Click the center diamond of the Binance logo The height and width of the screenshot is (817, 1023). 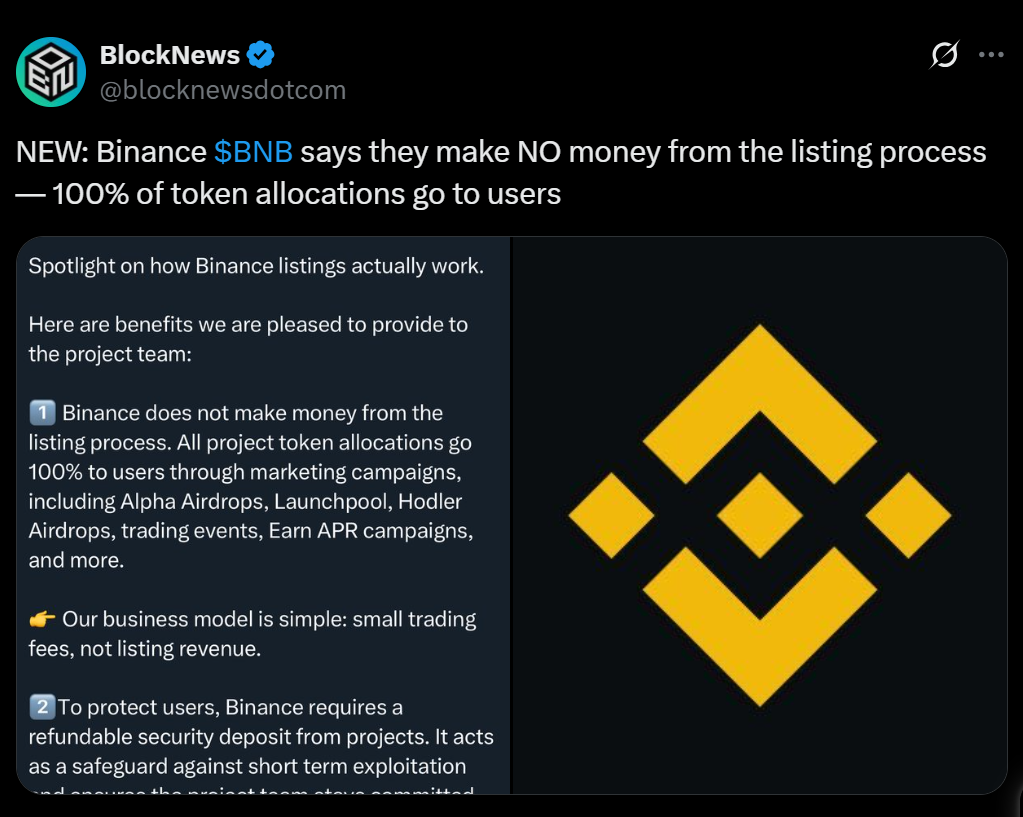759,515
